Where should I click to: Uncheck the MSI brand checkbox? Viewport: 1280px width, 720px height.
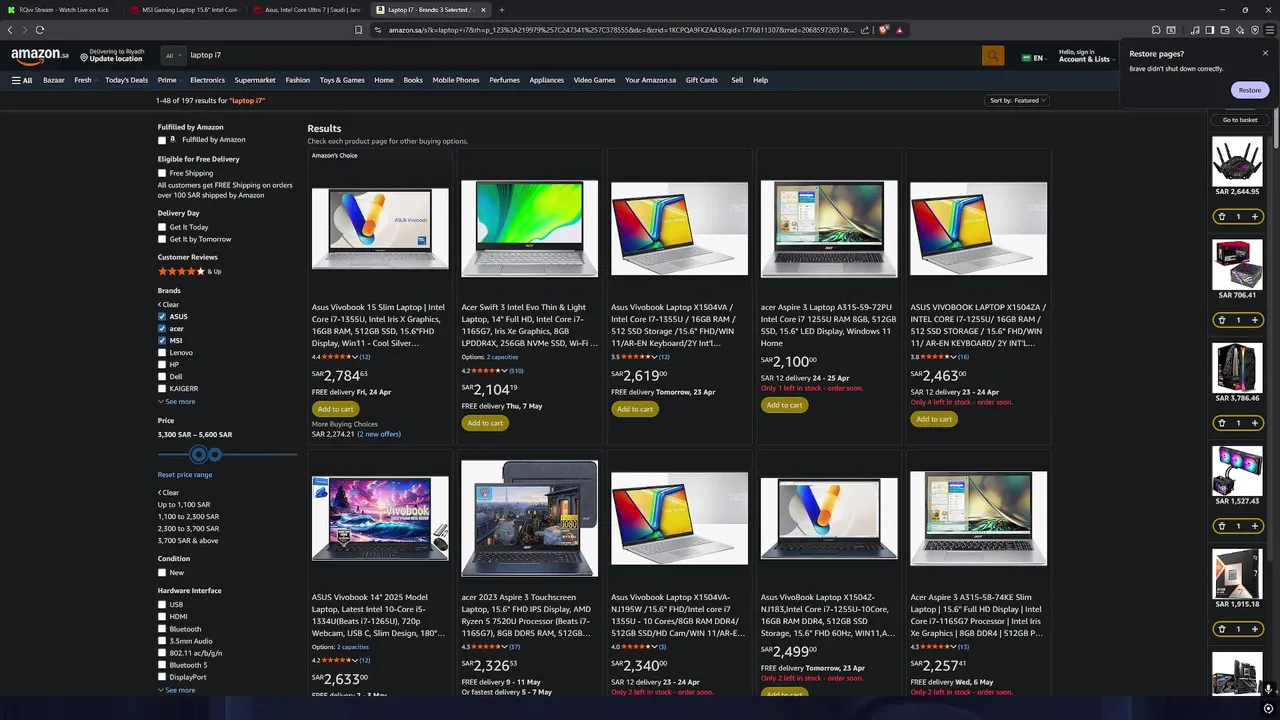coord(162,341)
